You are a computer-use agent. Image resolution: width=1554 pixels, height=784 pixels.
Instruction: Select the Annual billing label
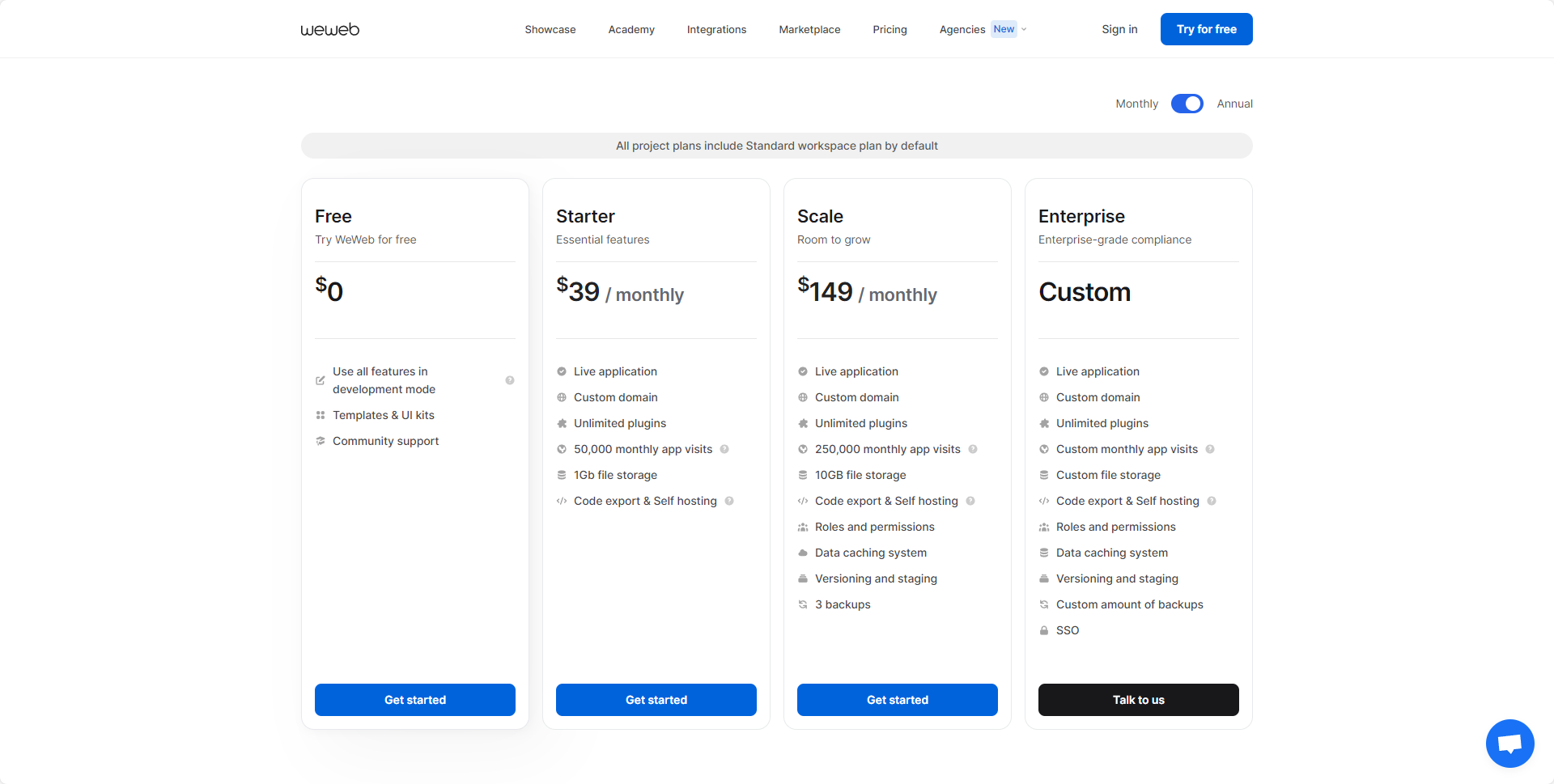[x=1234, y=104]
